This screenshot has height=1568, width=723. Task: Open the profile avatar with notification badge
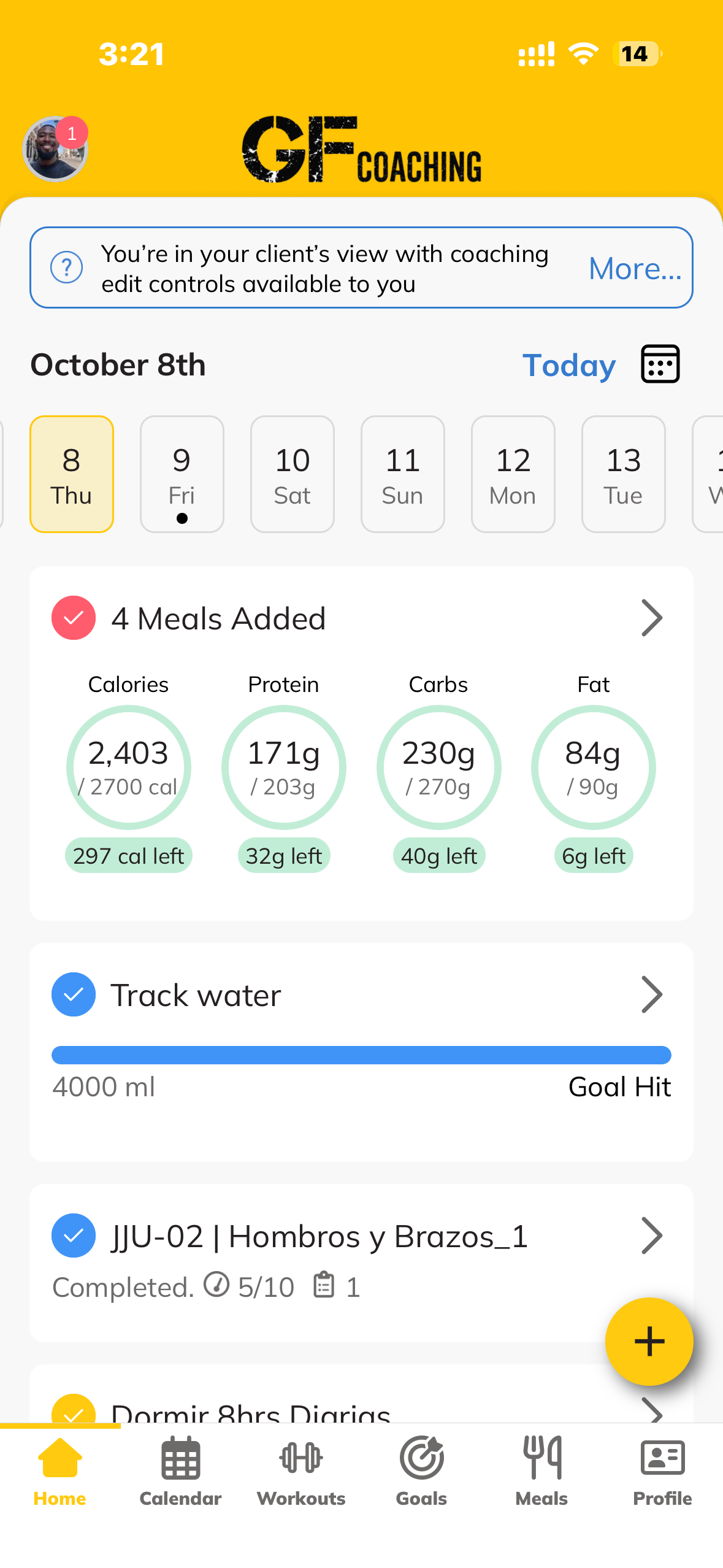[x=55, y=149]
